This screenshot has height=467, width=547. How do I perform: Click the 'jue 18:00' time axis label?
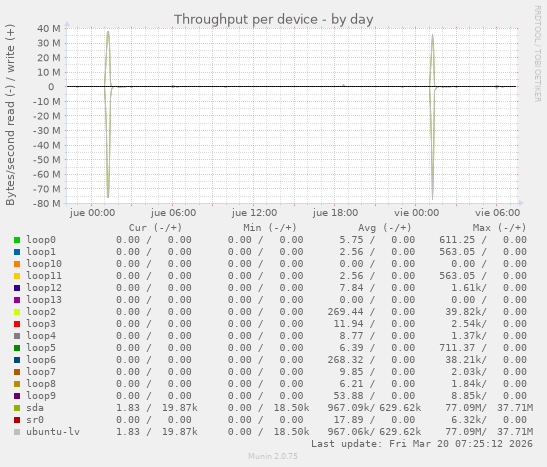[x=335, y=213]
